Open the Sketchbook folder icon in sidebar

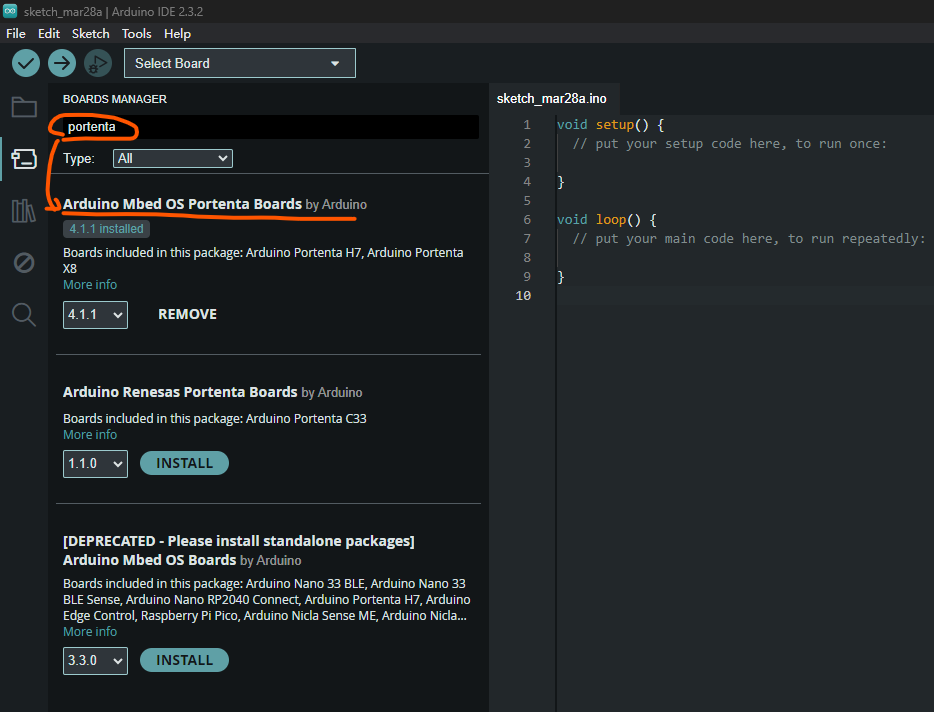(x=24, y=108)
